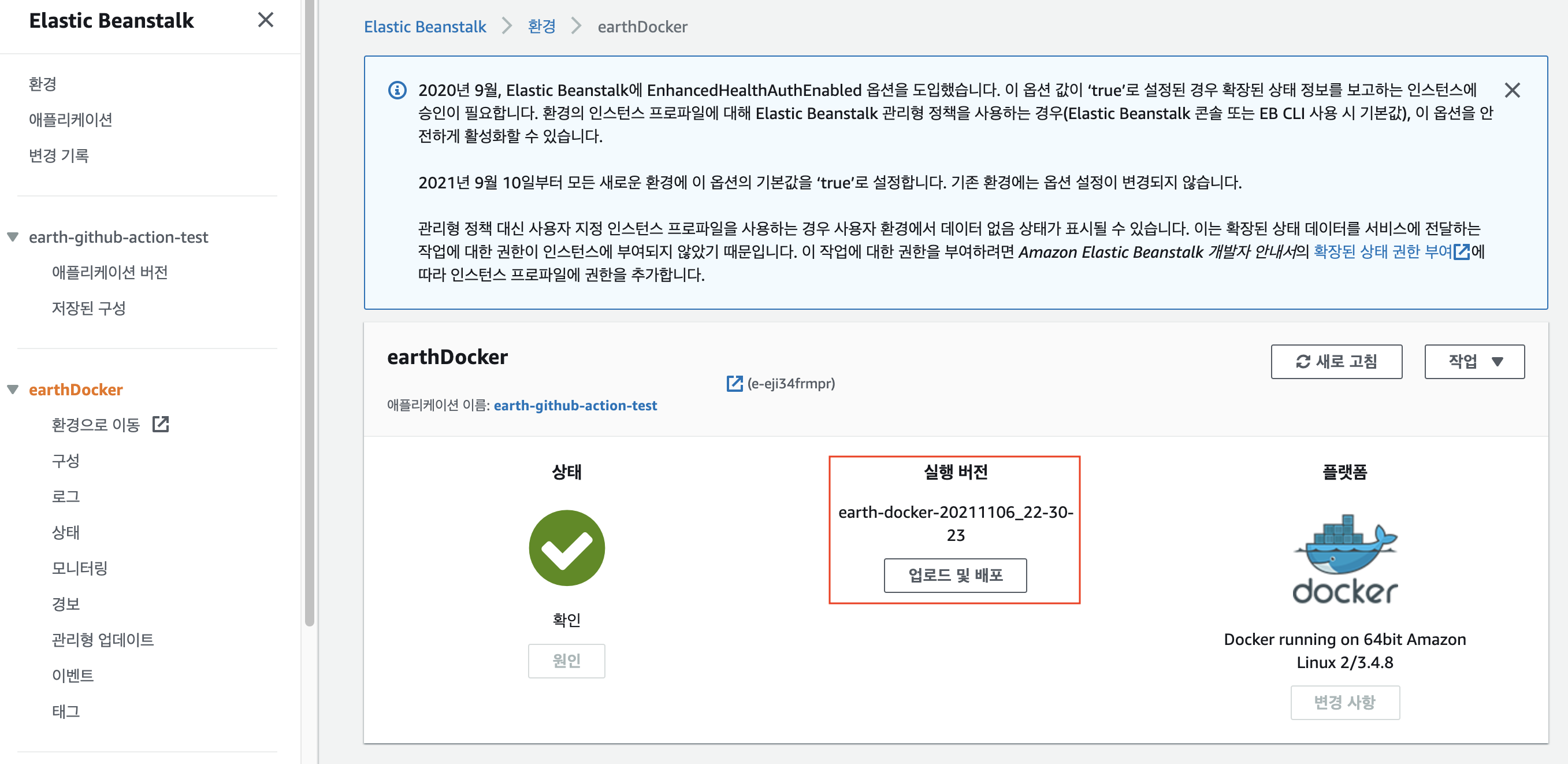This screenshot has width=1568, height=764.
Task: Go to the 환경 breadcrumb link
Action: [x=541, y=27]
